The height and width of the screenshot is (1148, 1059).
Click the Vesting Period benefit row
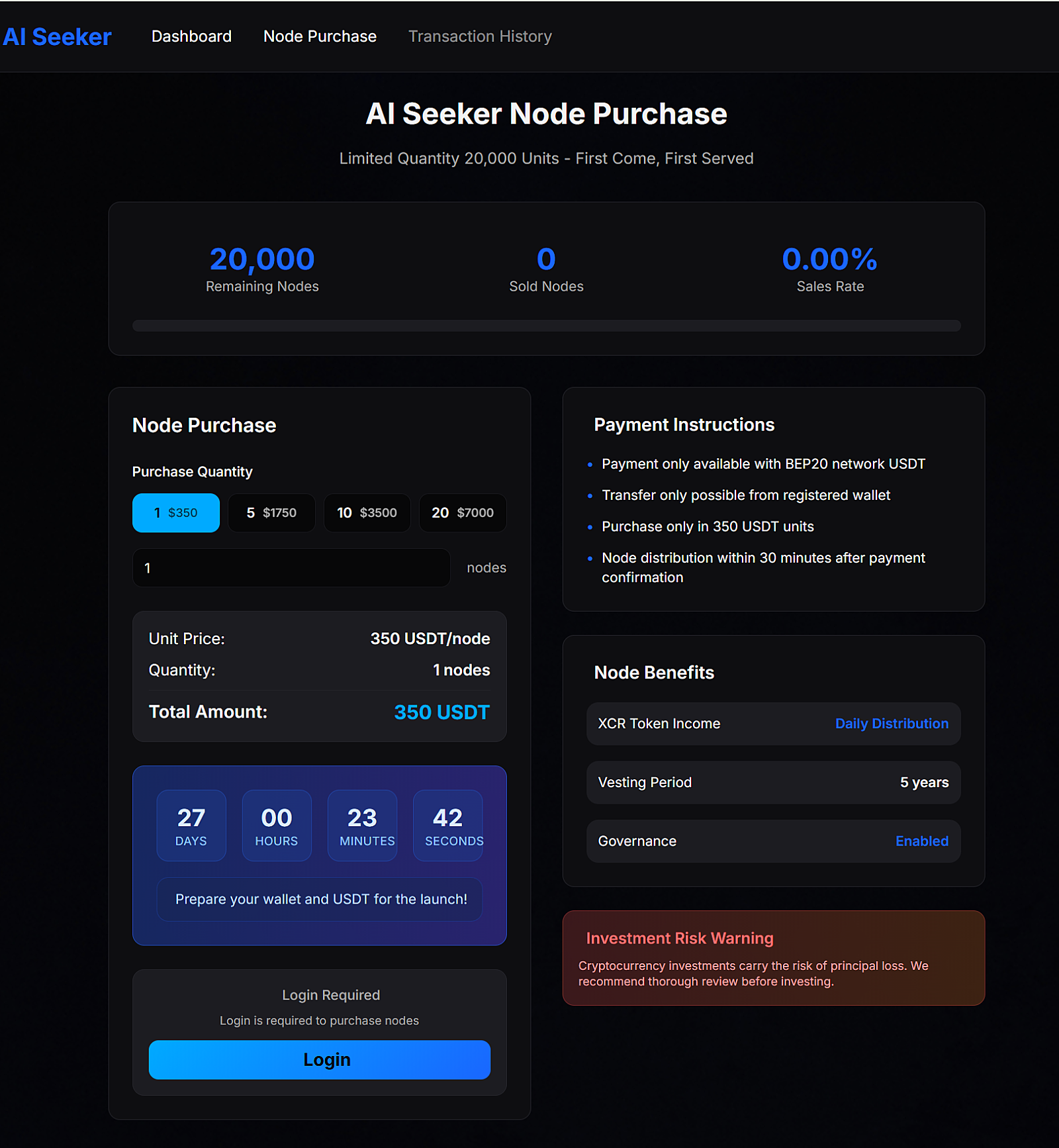773,783
